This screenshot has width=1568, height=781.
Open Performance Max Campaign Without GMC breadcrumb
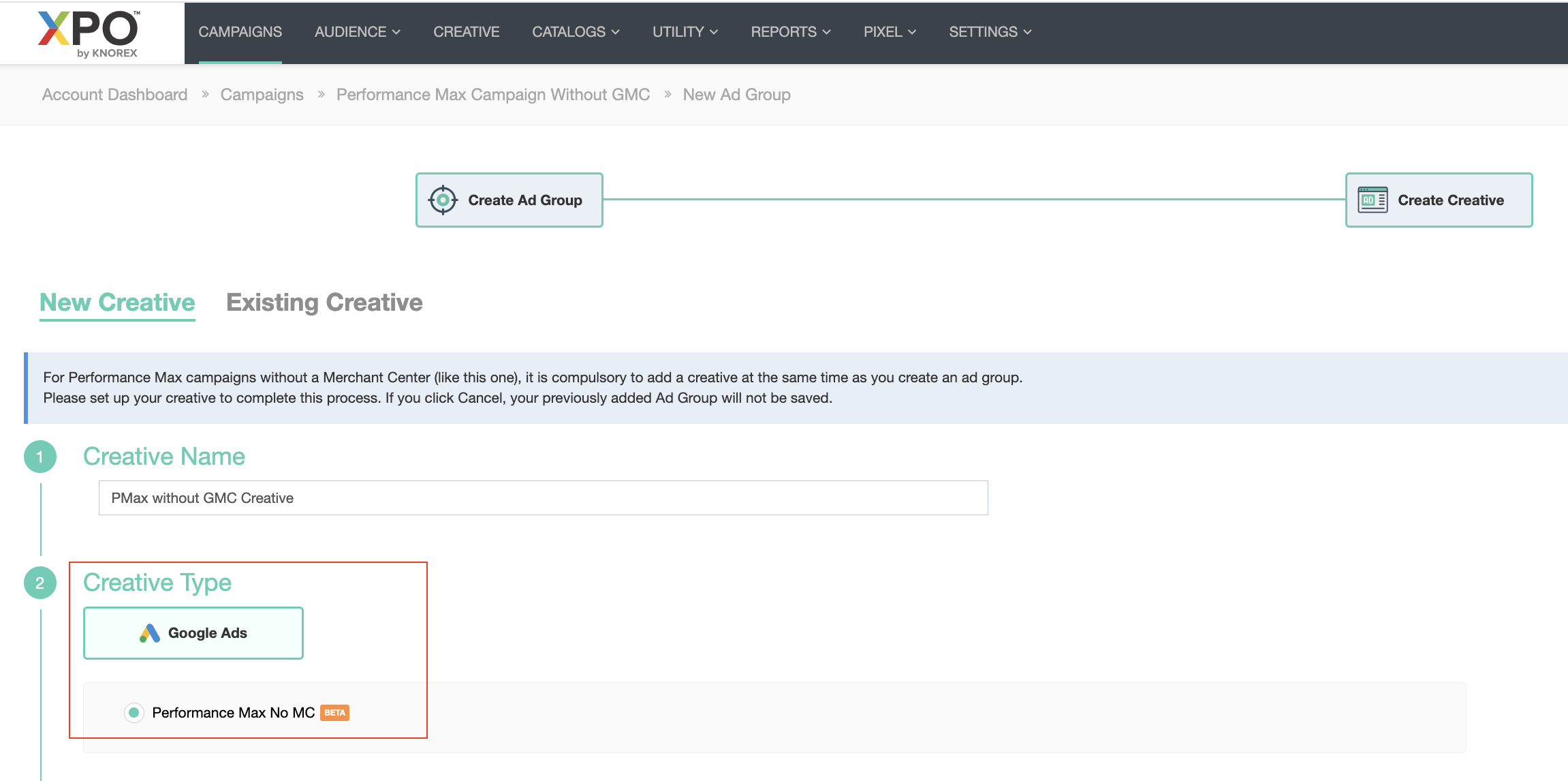493,95
